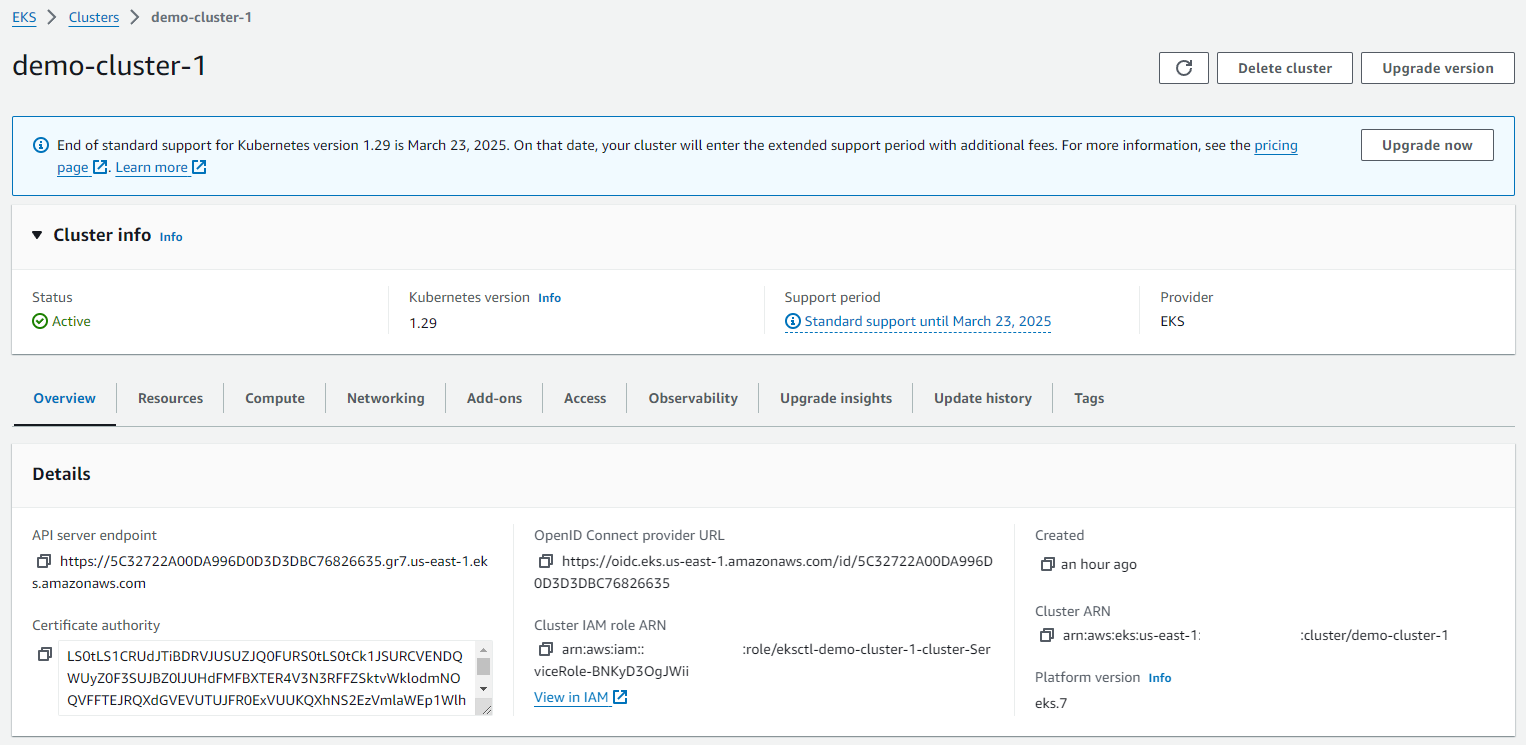The height and width of the screenshot is (745, 1526).
Task: Open the Compute tab
Action: tap(275, 398)
